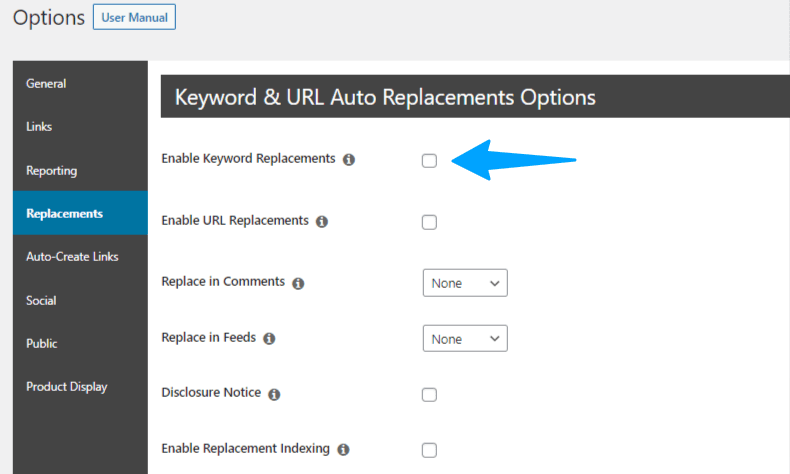Image resolution: width=790 pixels, height=474 pixels.
Task: Open the Public options tab
Action: [x=42, y=344]
